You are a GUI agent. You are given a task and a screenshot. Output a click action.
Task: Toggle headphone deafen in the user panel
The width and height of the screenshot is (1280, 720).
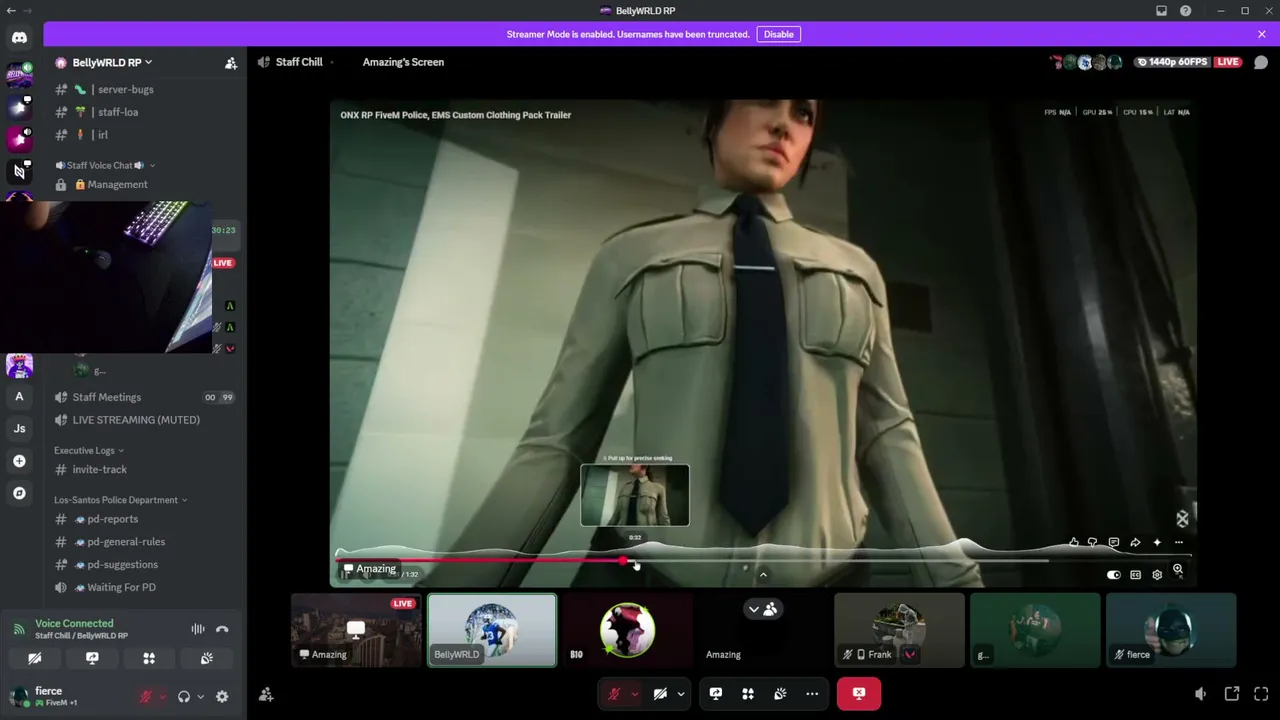pos(184,697)
